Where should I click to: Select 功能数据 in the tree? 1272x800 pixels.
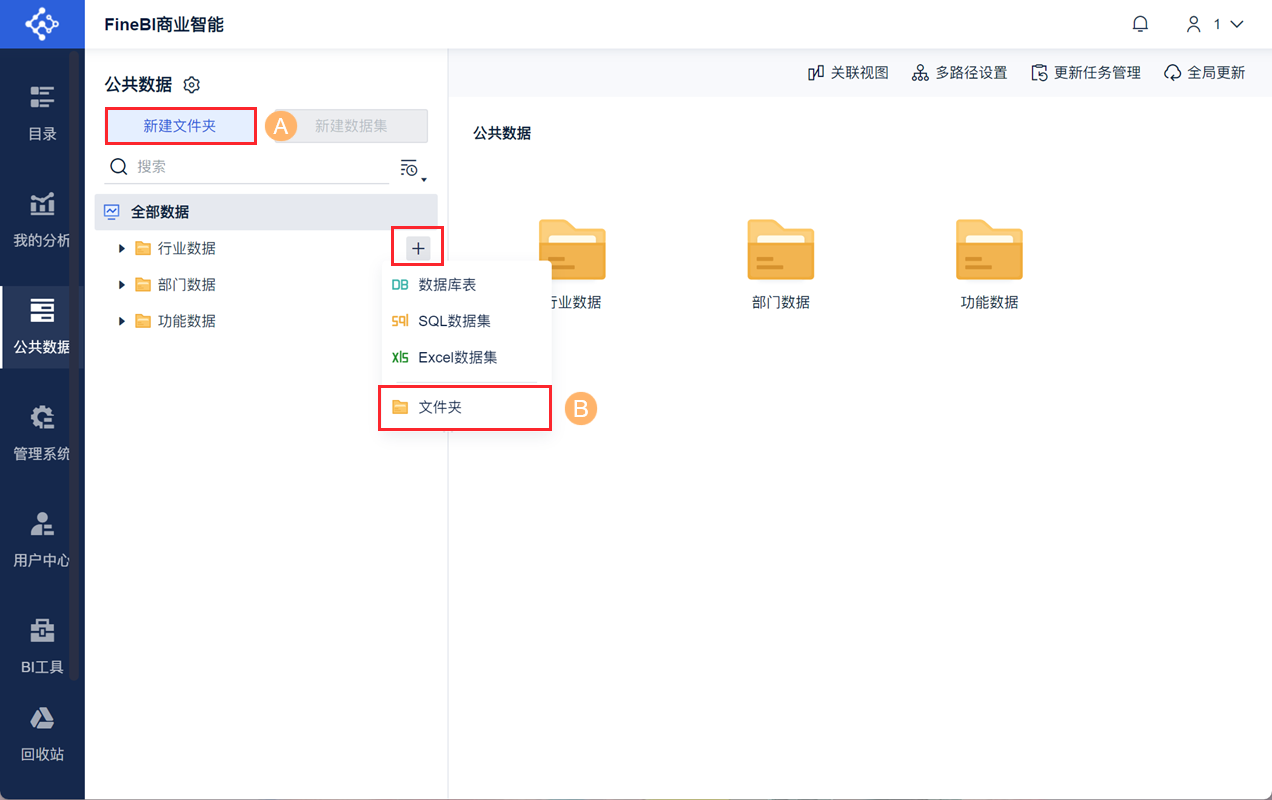click(x=186, y=321)
